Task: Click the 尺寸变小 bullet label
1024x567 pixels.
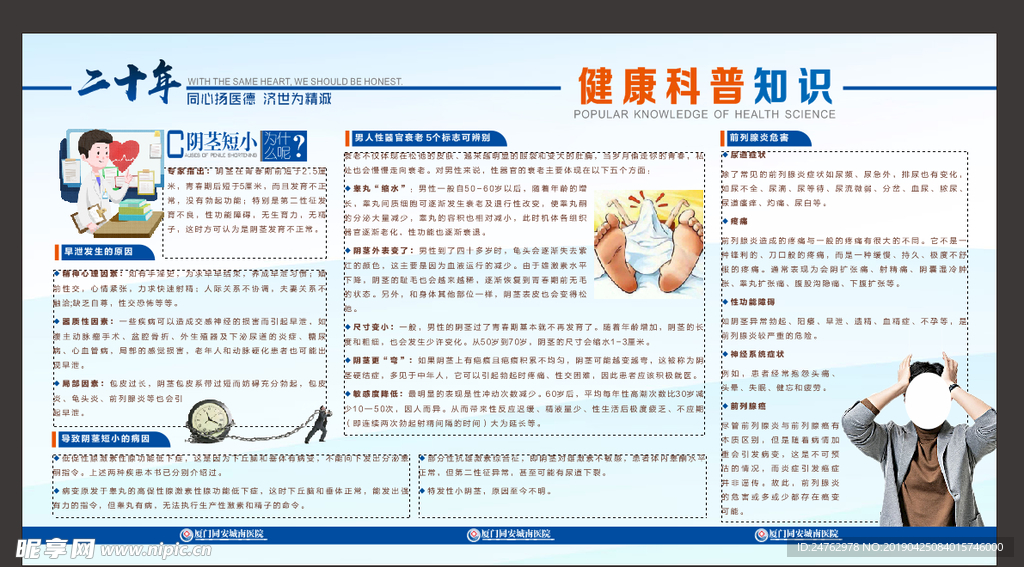Action: pos(372,325)
